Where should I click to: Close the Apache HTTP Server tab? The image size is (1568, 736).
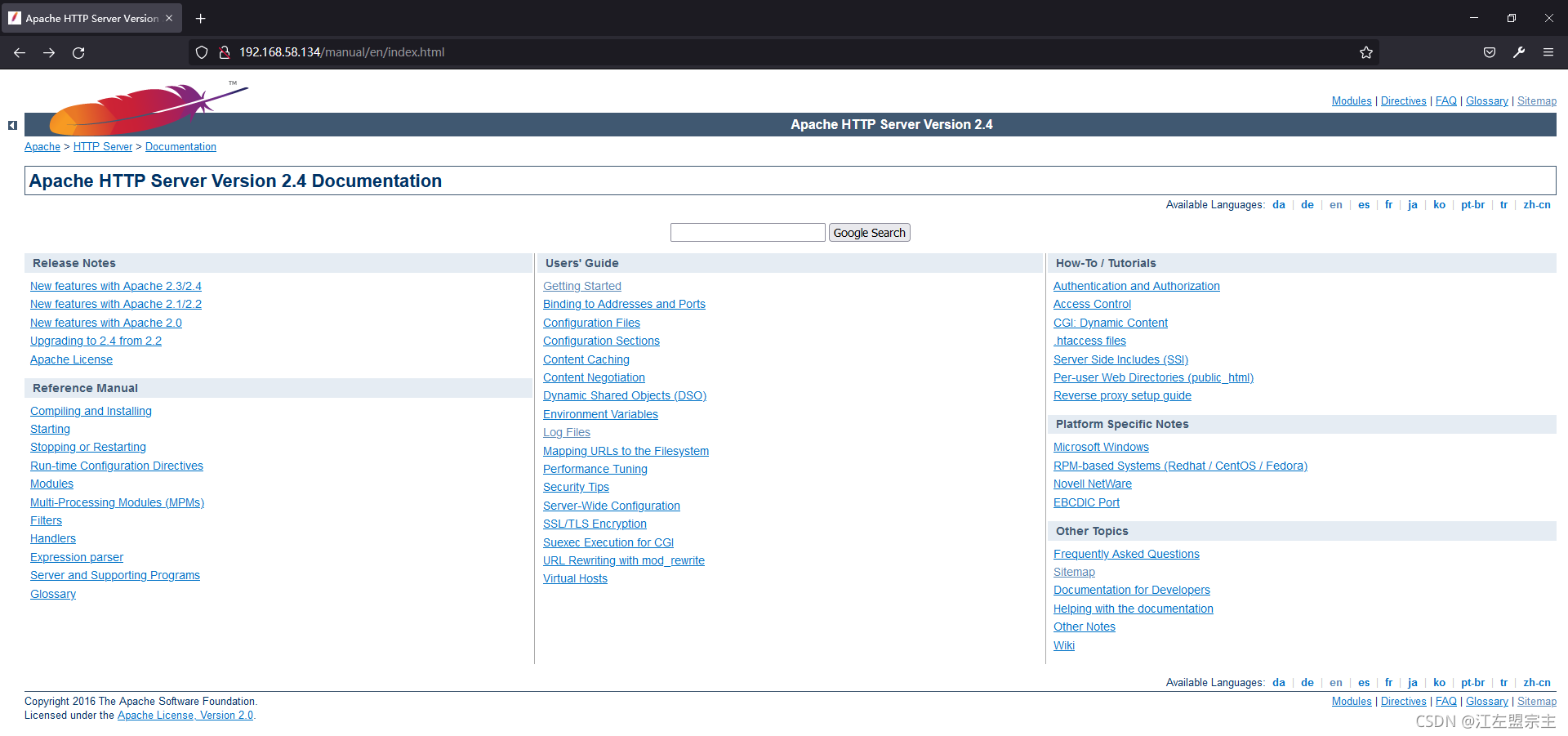tap(169, 18)
